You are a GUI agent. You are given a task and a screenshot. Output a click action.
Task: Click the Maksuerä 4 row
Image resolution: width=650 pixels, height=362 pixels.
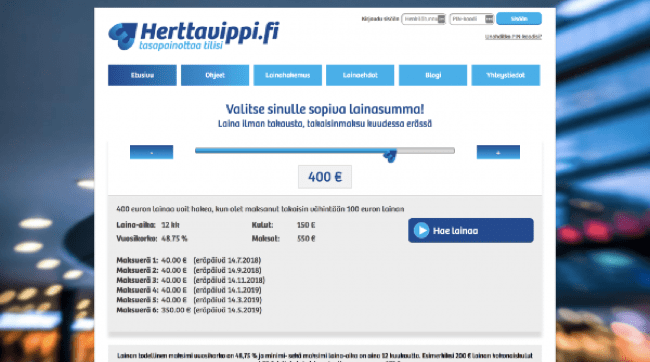pyautogui.click(x=189, y=290)
